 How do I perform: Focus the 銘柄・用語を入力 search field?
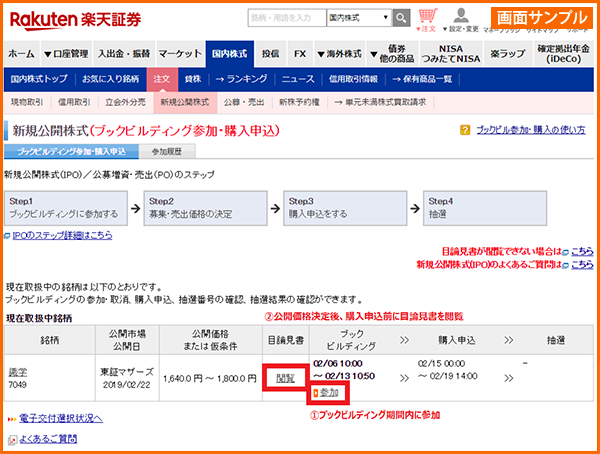coord(287,18)
